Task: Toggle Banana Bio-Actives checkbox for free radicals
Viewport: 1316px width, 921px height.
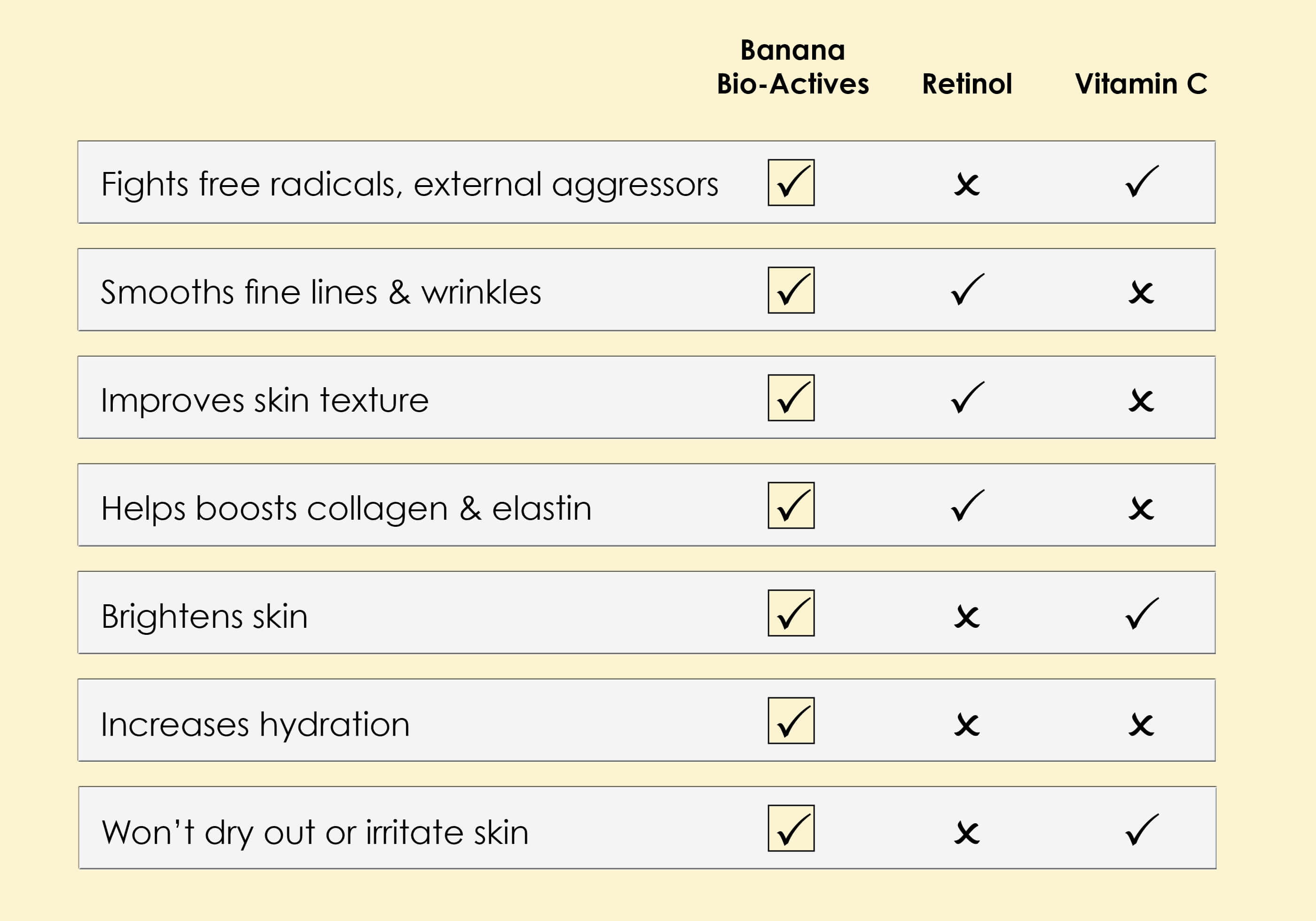Action: 791,182
